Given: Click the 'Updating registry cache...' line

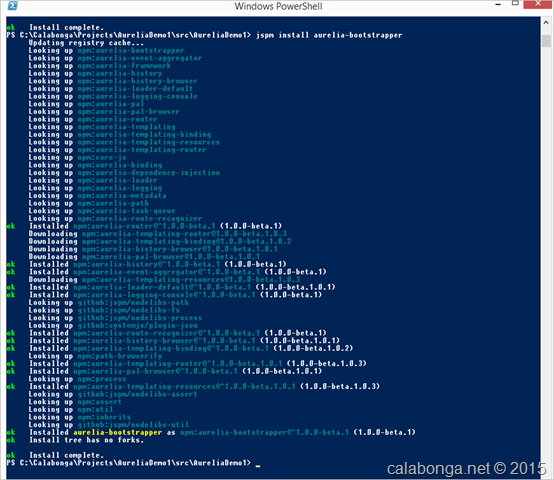Looking at the screenshot, I should (x=86, y=43).
